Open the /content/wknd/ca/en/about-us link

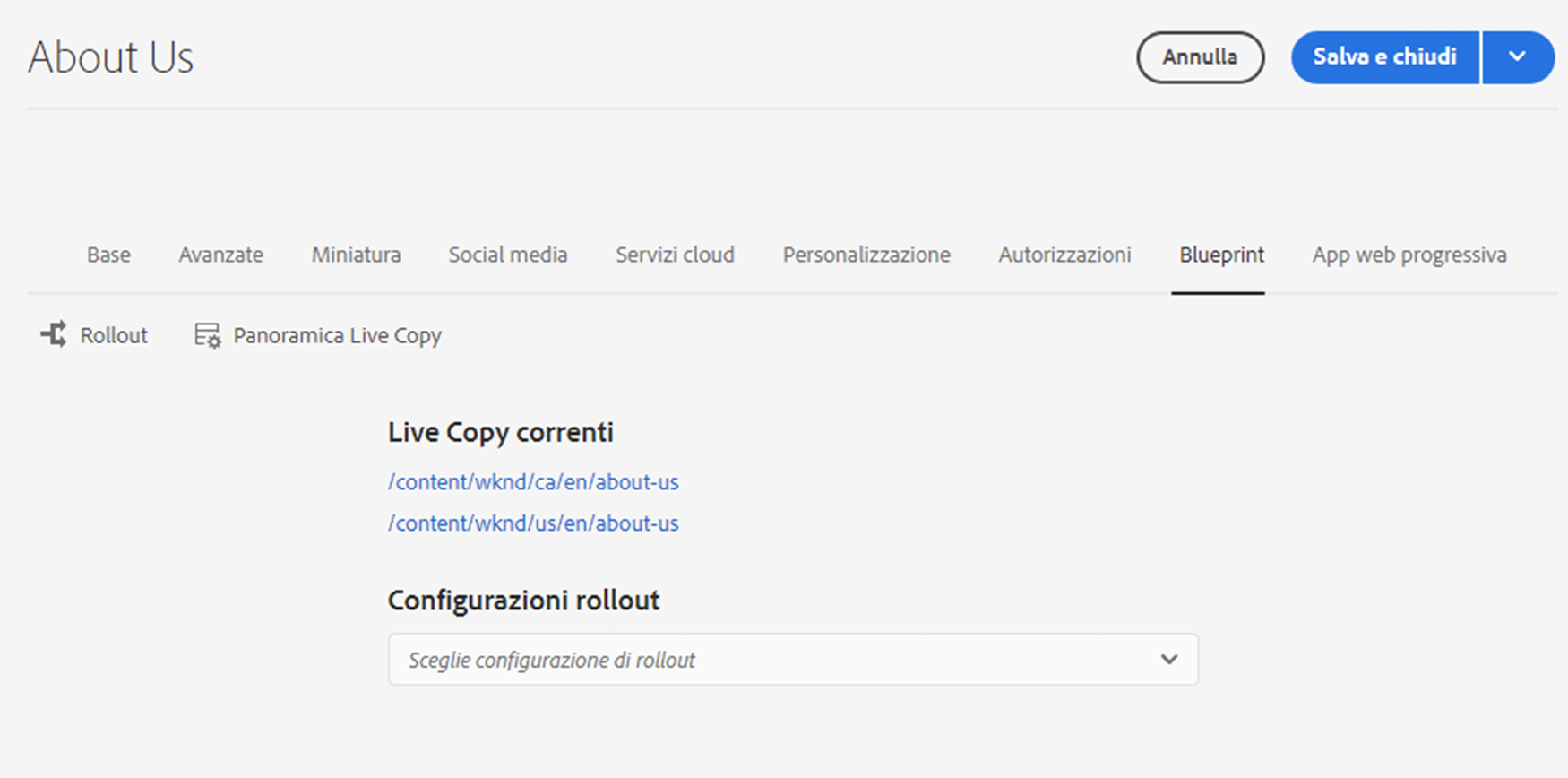click(x=533, y=482)
